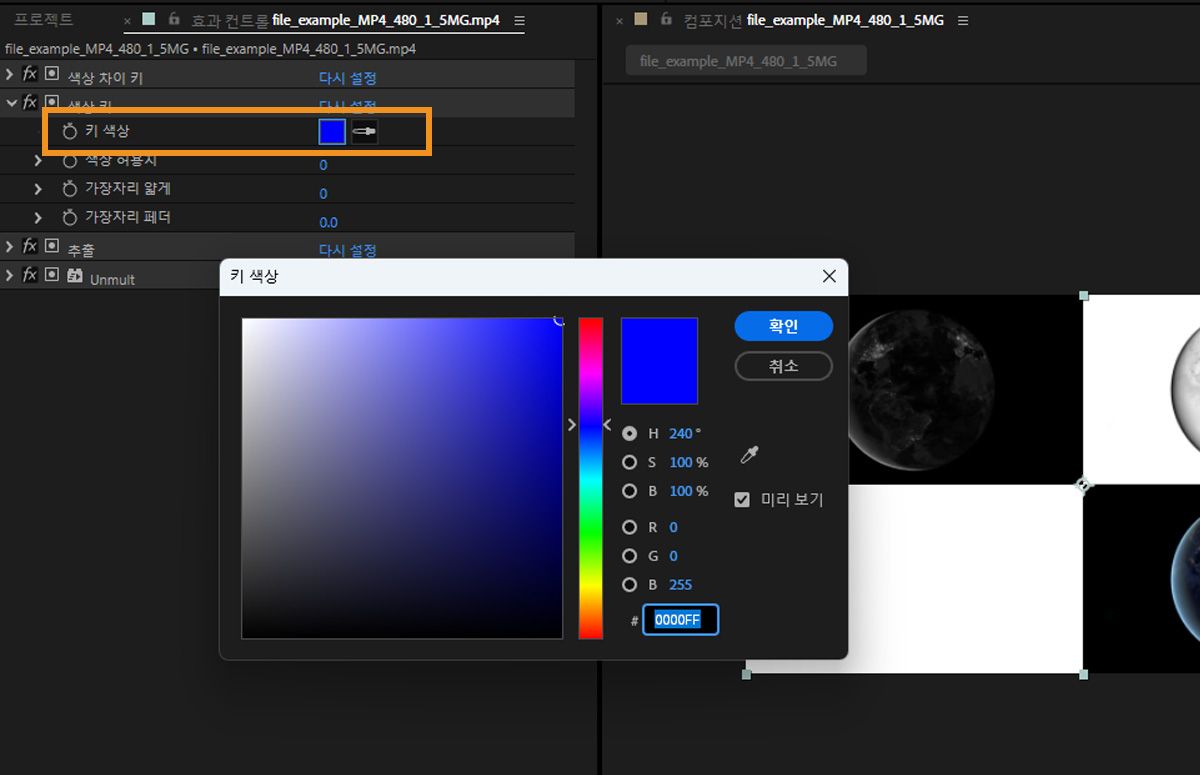Click the blue preview swatch in the dialog
Viewport: 1200px width, 775px height.
point(659,360)
